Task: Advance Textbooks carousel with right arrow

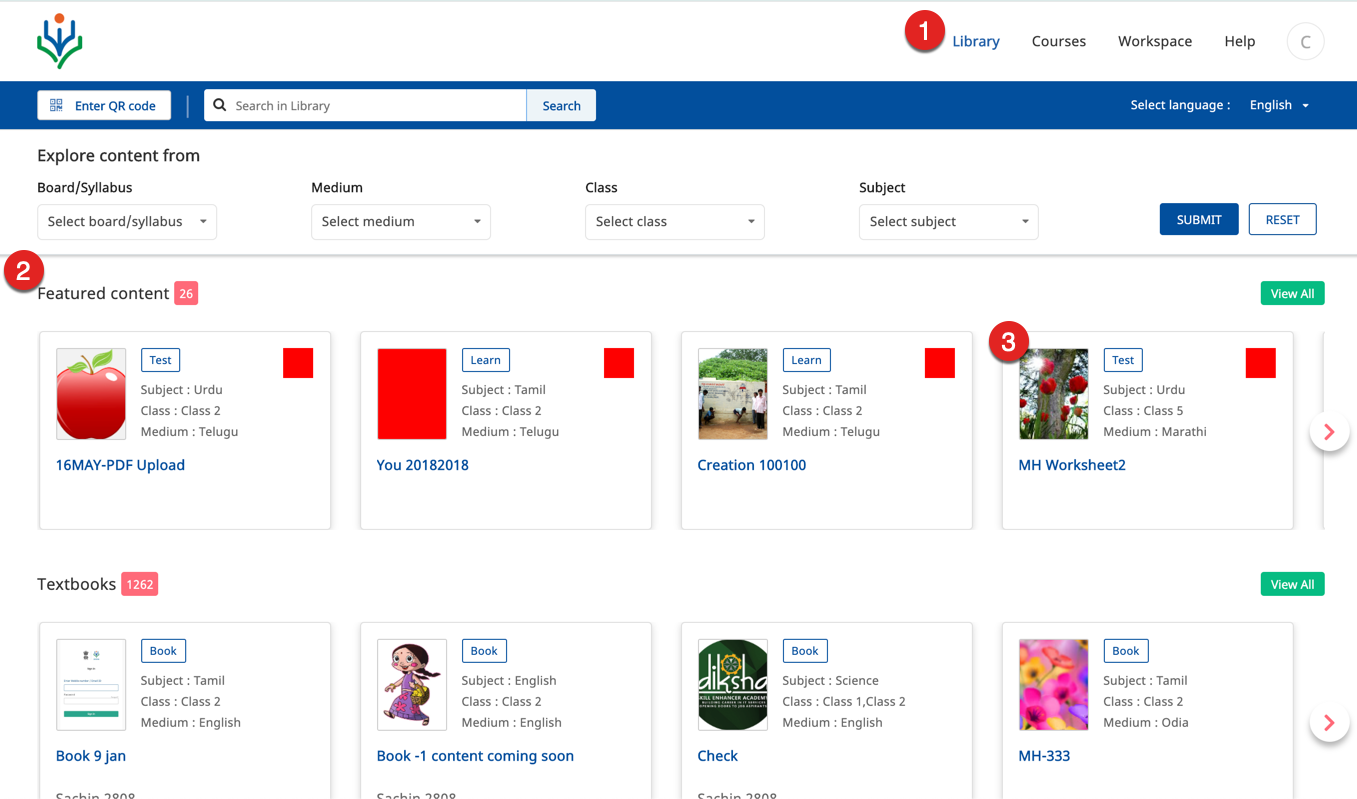Action: tap(1329, 723)
